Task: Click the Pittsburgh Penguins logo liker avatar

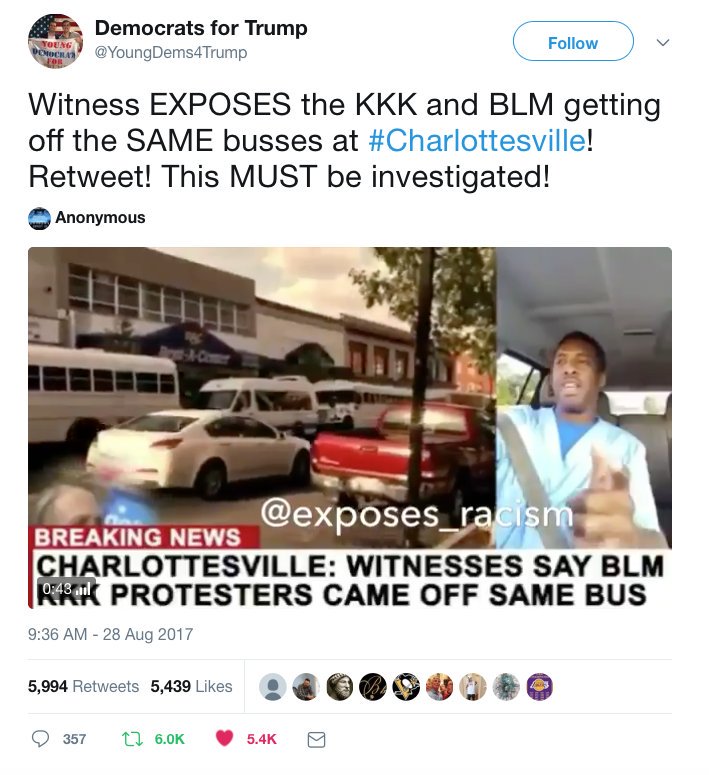Action: click(x=406, y=686)
